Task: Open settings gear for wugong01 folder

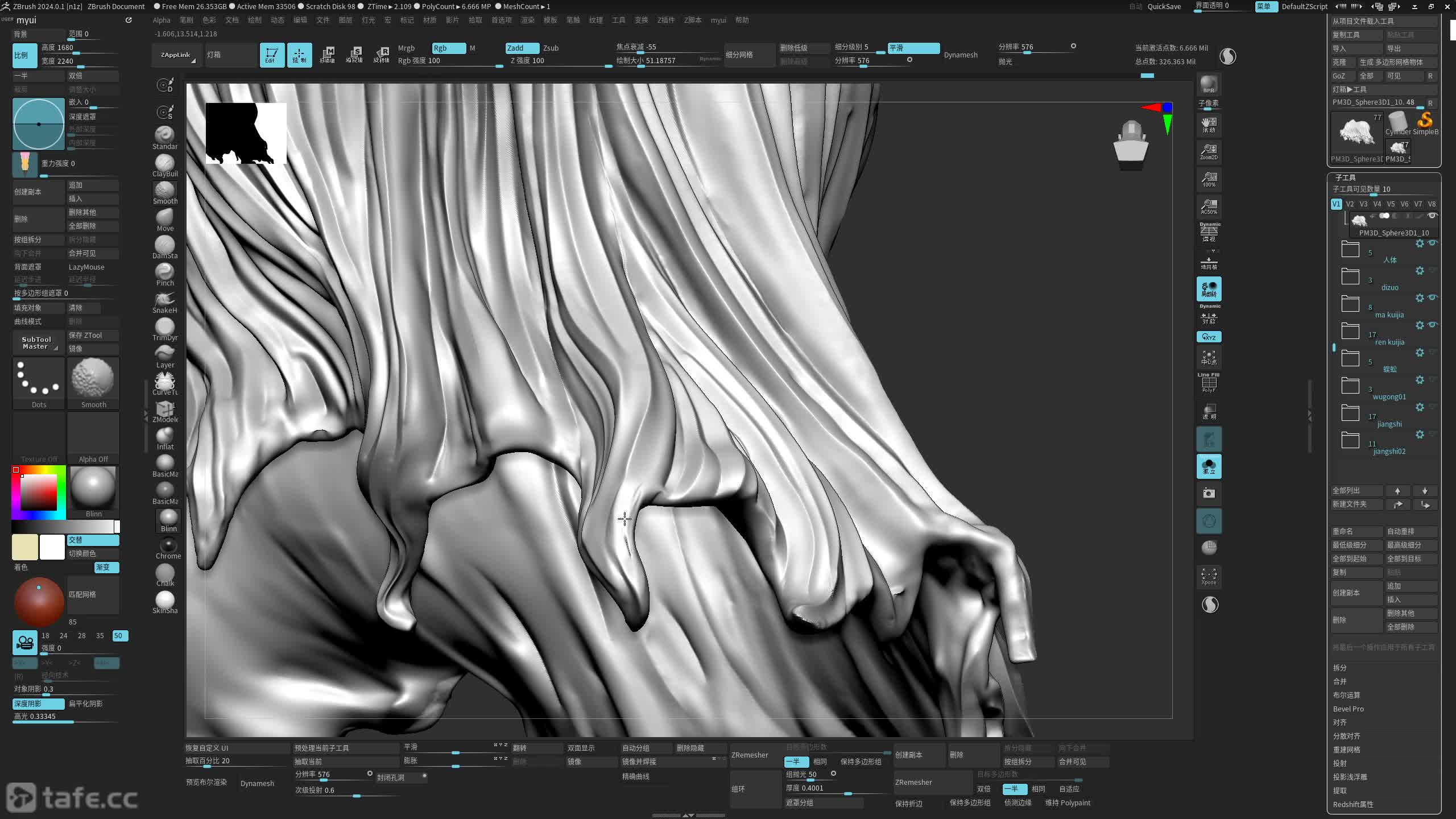Action: [x=1420, y=380]
